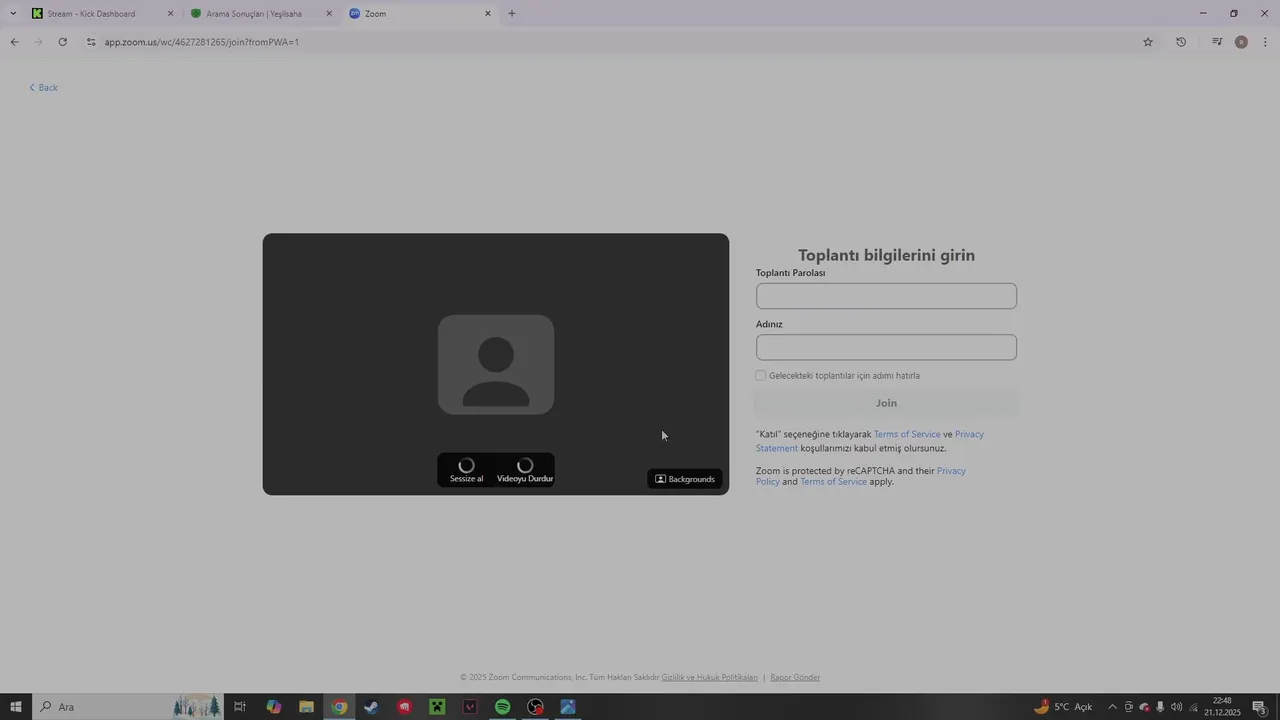Close the Kick Dashboard tab
The height and width of the screenshot is (720, 1280).
pyautogui.click(x=170, y=14)
